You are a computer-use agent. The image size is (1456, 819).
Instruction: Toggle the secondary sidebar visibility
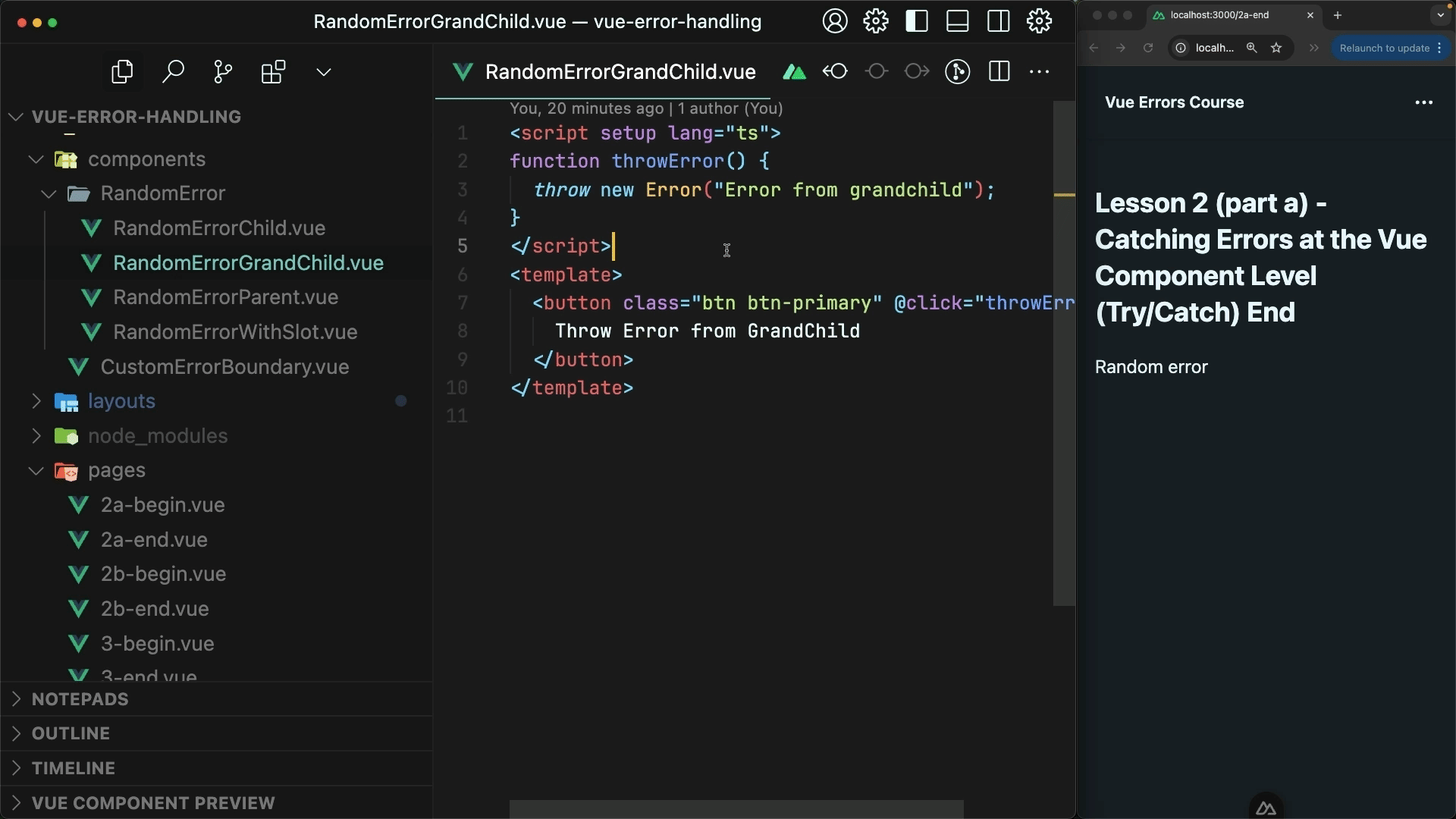pyautogui.click(x=999, y=21)
